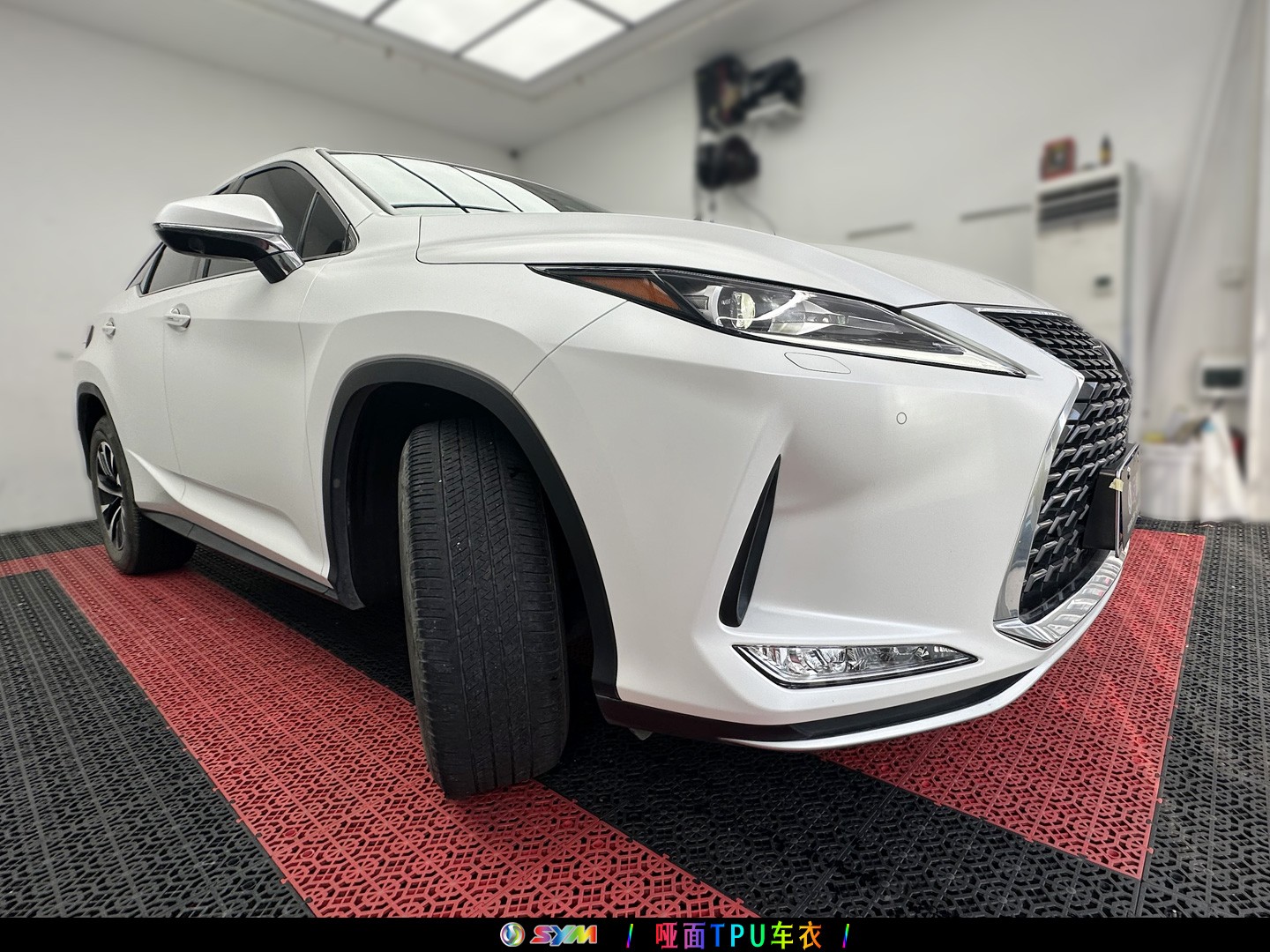Click the SYM logo in the bottom banner
This screenshot has height=952, width=1270.
tap(549, 934)
